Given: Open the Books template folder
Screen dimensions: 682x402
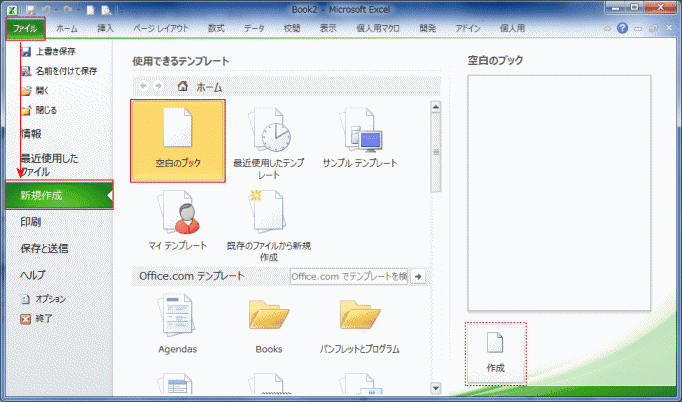Looking at the screenshot, I should pyautogui.click(x=269, y=325).
